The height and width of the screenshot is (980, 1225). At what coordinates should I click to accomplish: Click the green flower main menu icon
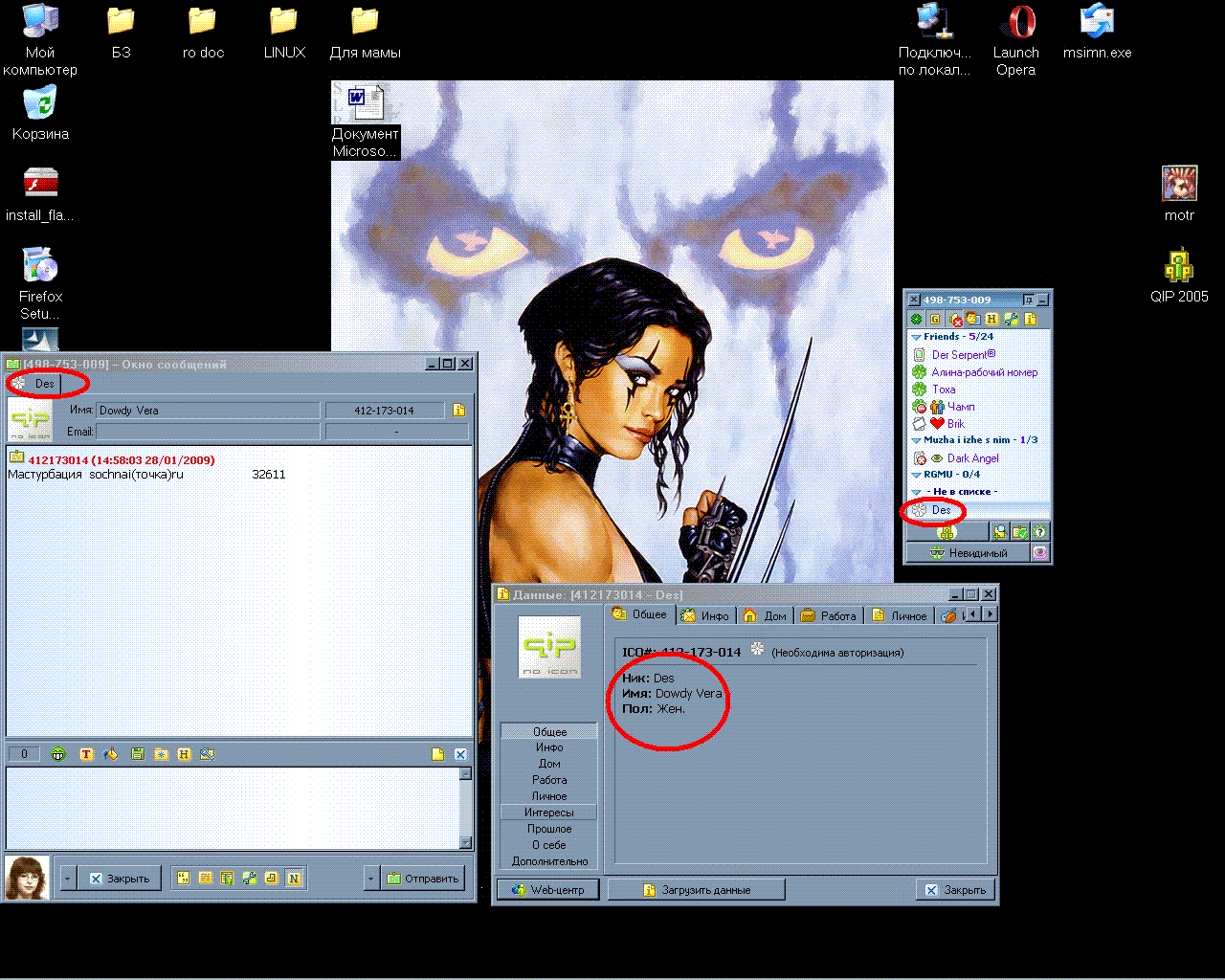pos(916,319)
